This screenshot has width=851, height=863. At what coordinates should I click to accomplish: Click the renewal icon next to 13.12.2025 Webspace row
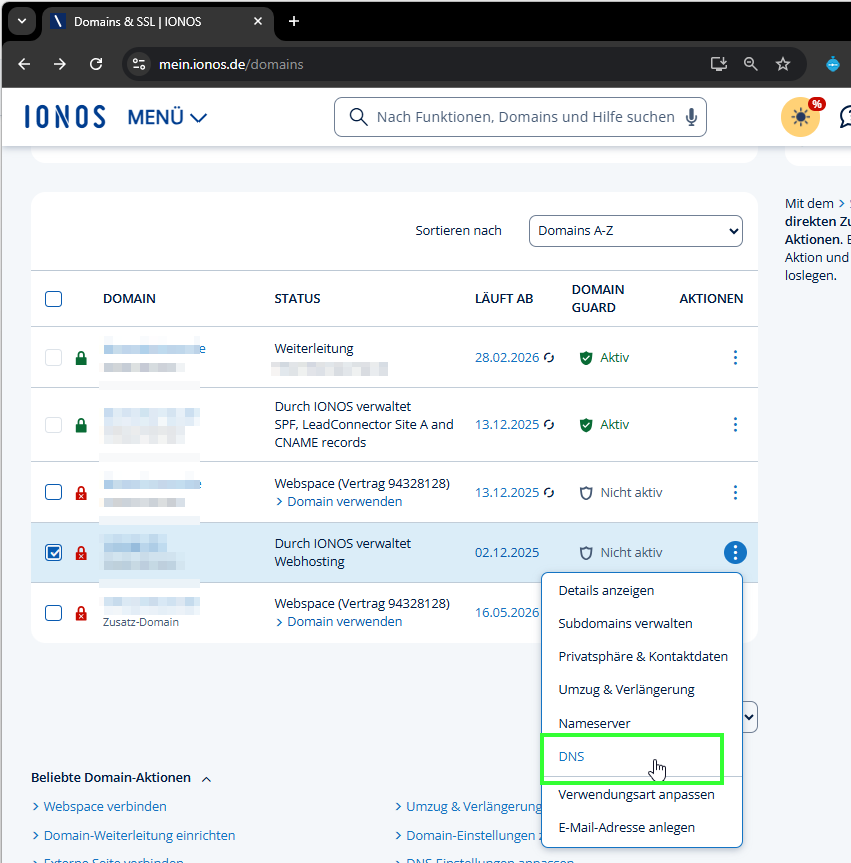click(x=548, y=493)
